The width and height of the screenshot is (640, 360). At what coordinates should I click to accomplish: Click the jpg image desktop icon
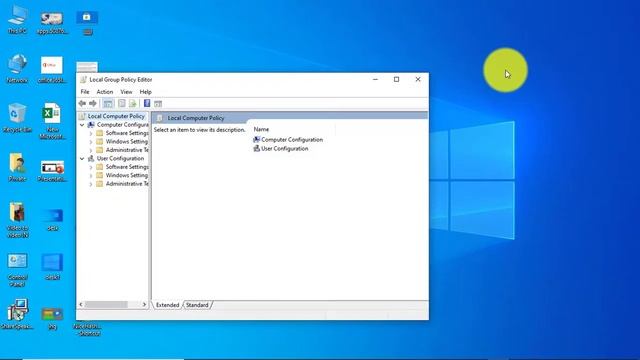52,318
